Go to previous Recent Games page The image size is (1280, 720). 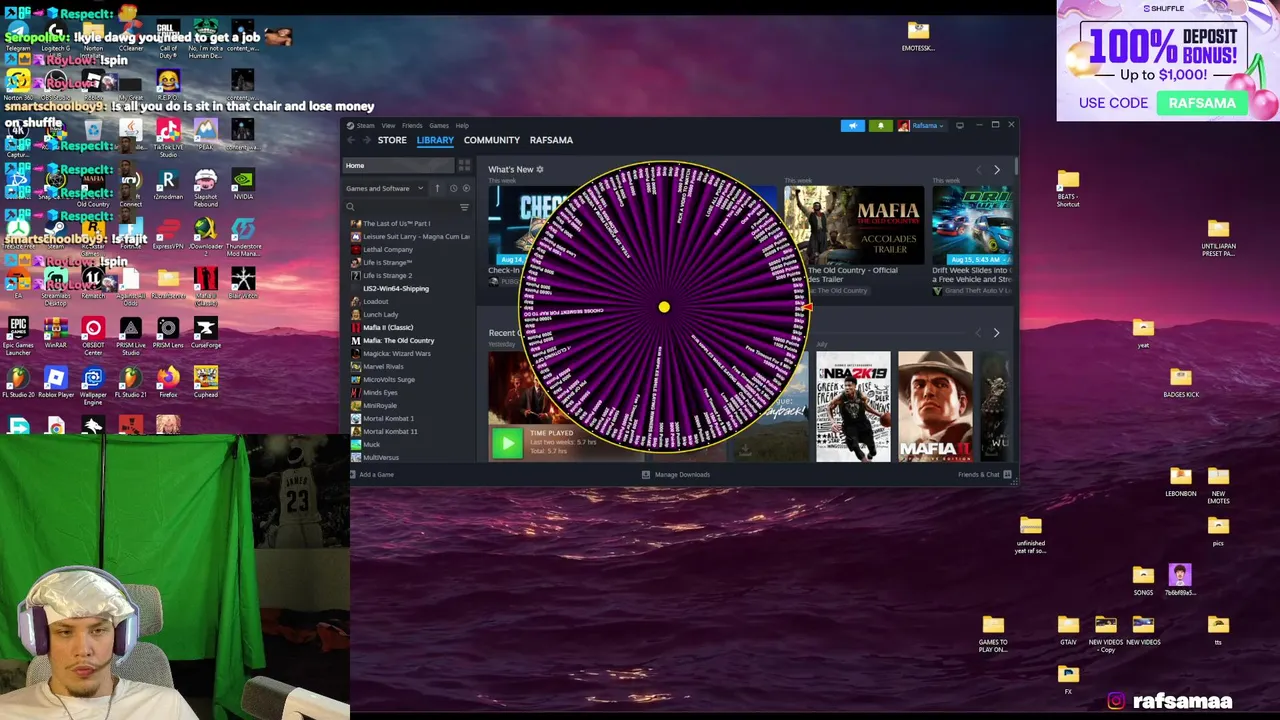click(x=978, y=333)
